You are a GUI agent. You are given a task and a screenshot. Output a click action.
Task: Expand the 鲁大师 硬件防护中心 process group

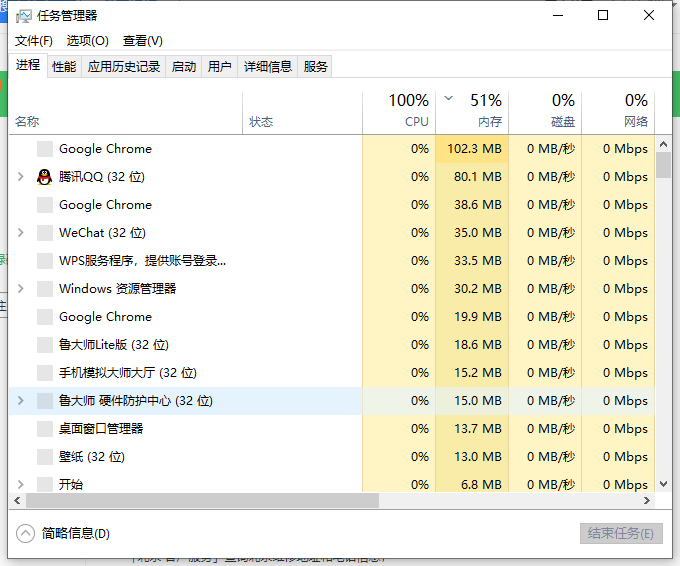pos(21,401)
